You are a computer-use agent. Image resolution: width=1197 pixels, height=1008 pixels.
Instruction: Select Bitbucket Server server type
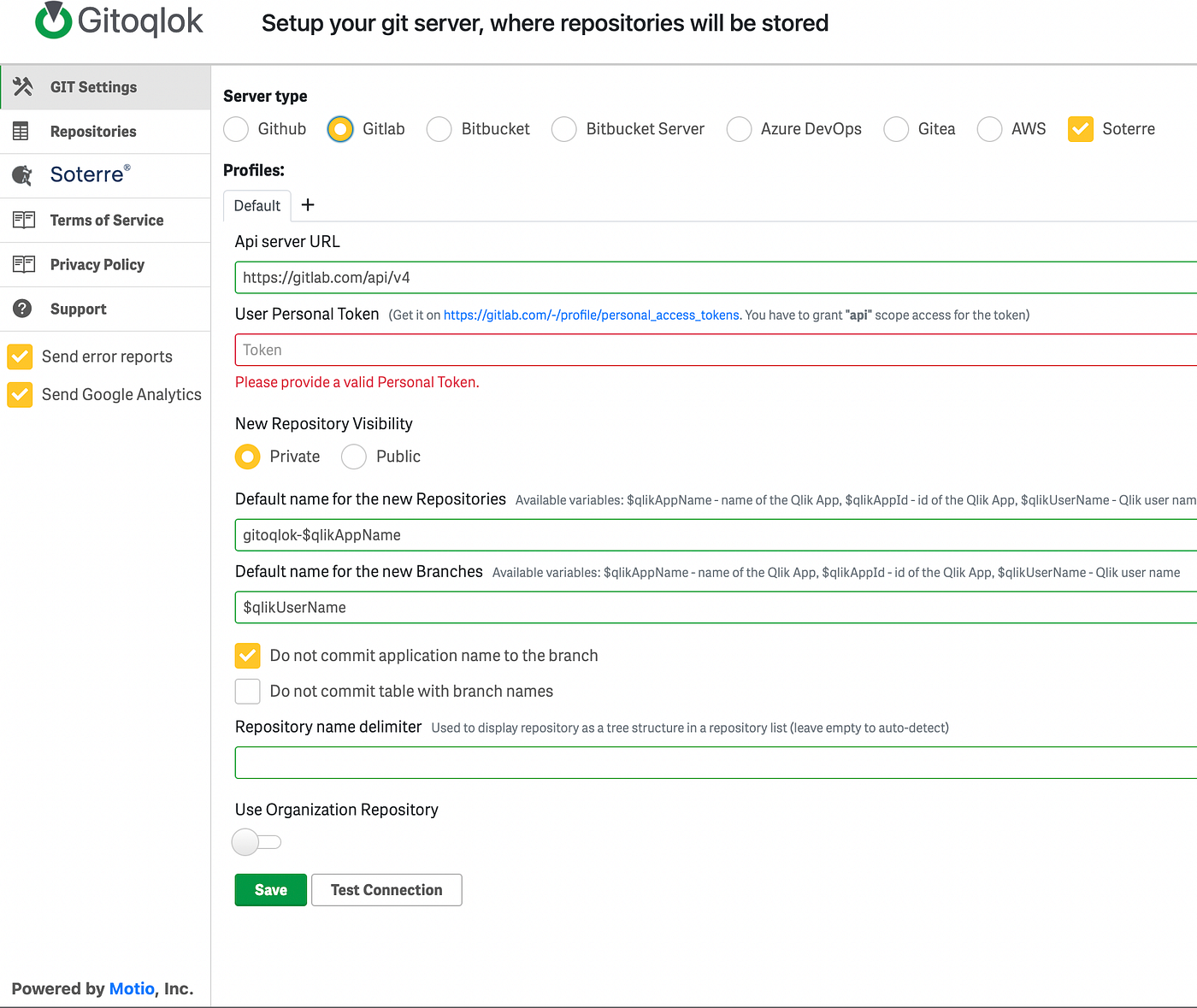[564, 129]
